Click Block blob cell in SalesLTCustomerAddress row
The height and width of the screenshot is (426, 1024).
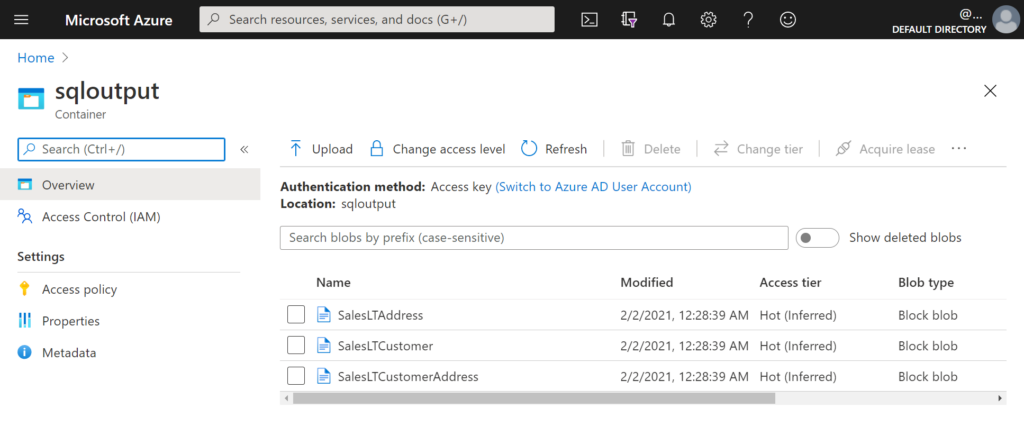tap(928, 376)
